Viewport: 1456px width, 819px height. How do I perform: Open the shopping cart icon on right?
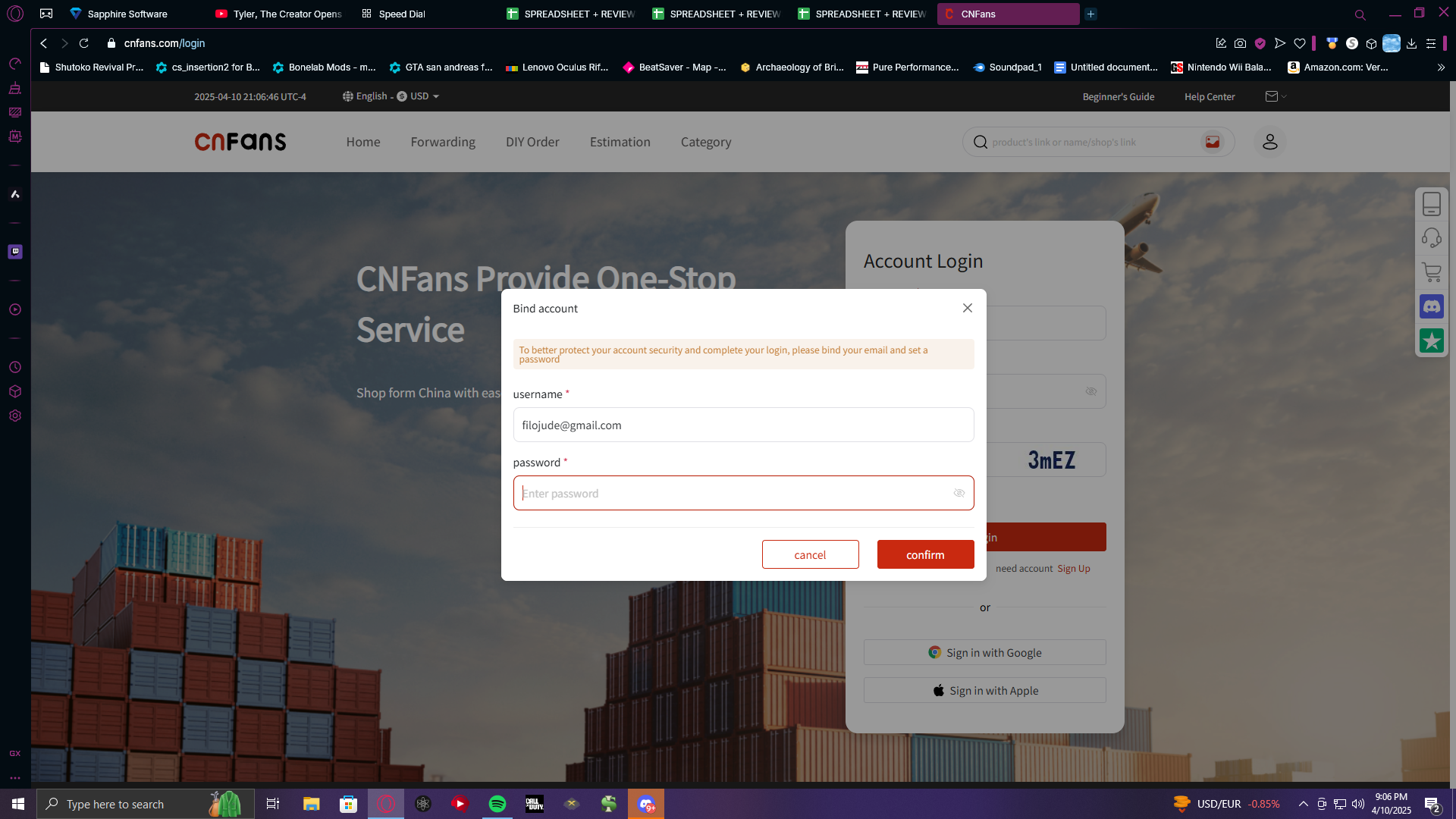point(1431,272)
